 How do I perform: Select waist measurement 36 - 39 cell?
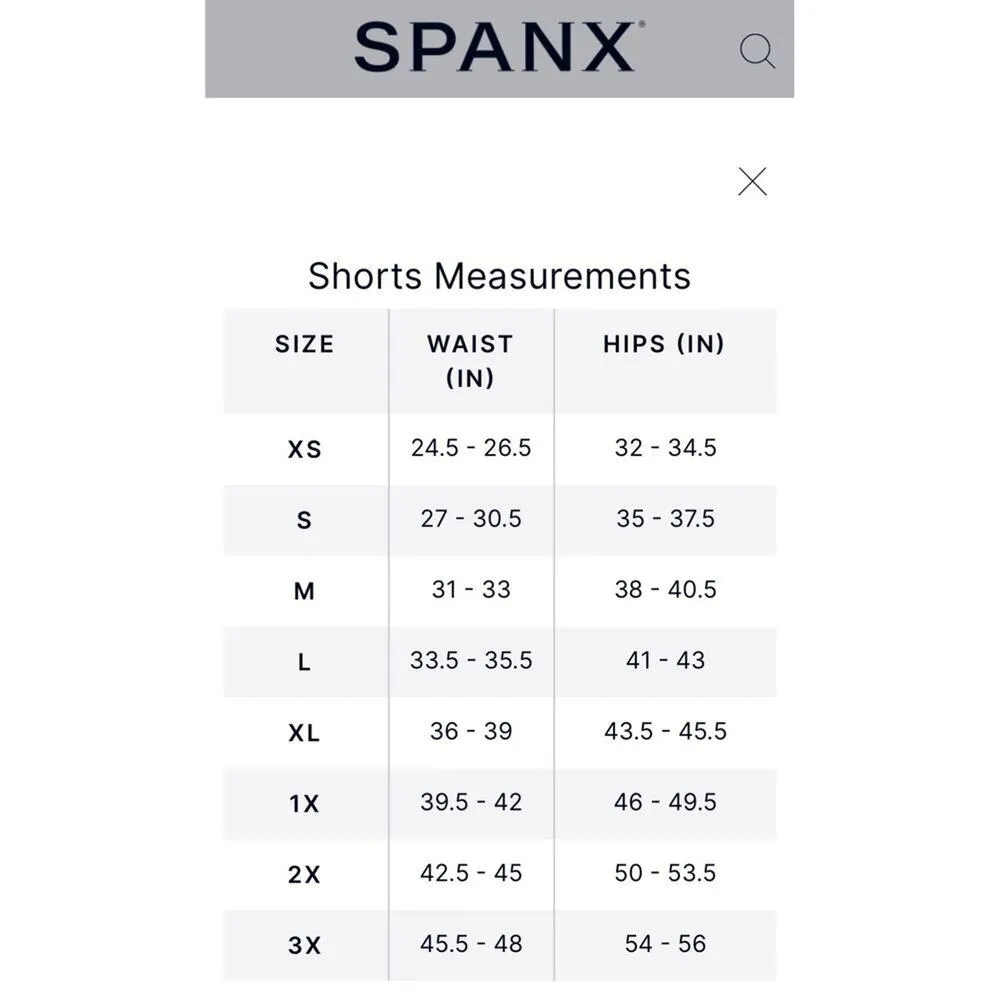pos(471,731)
